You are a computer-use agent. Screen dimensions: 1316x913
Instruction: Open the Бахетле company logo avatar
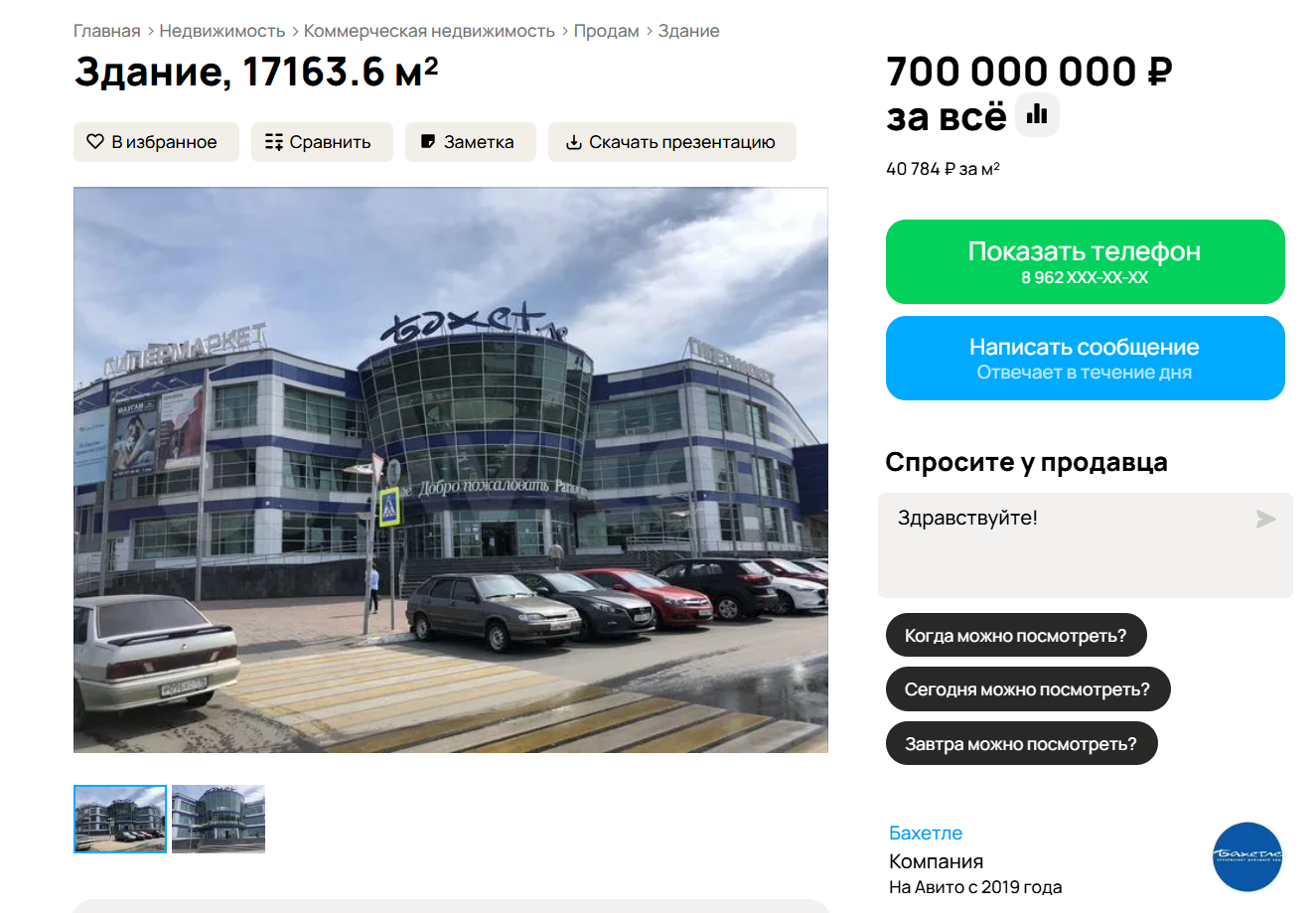click(1247, 856)
